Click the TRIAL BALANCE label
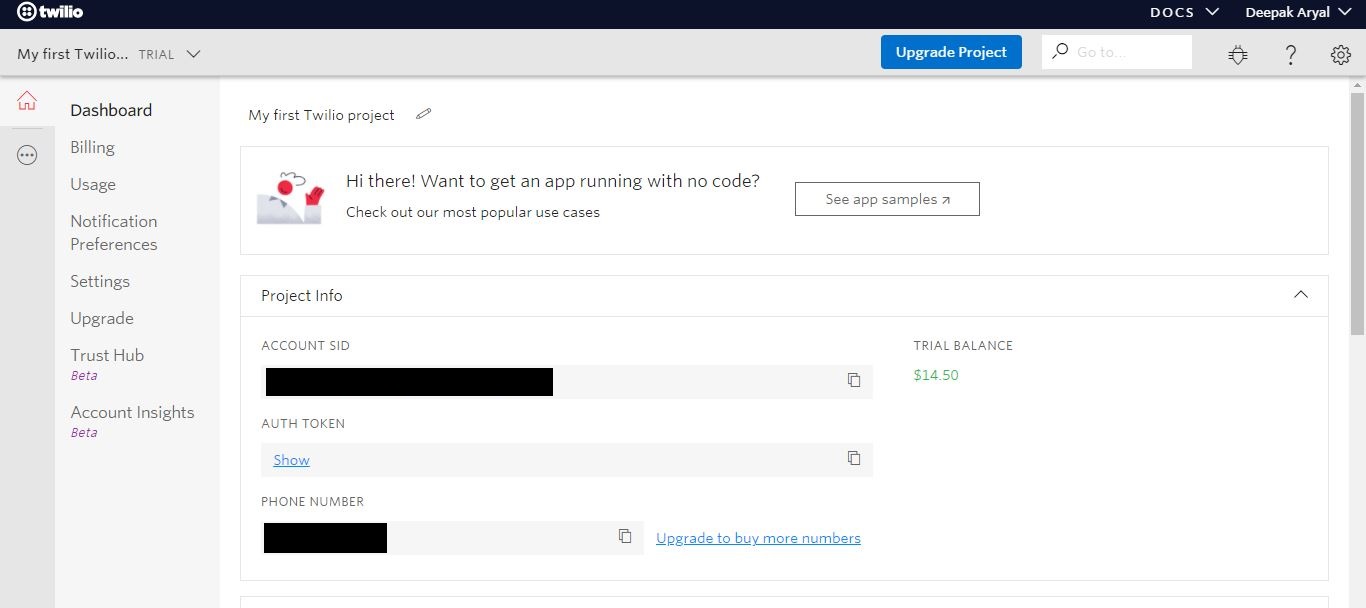1366x608 pixels. pos(963,345)
